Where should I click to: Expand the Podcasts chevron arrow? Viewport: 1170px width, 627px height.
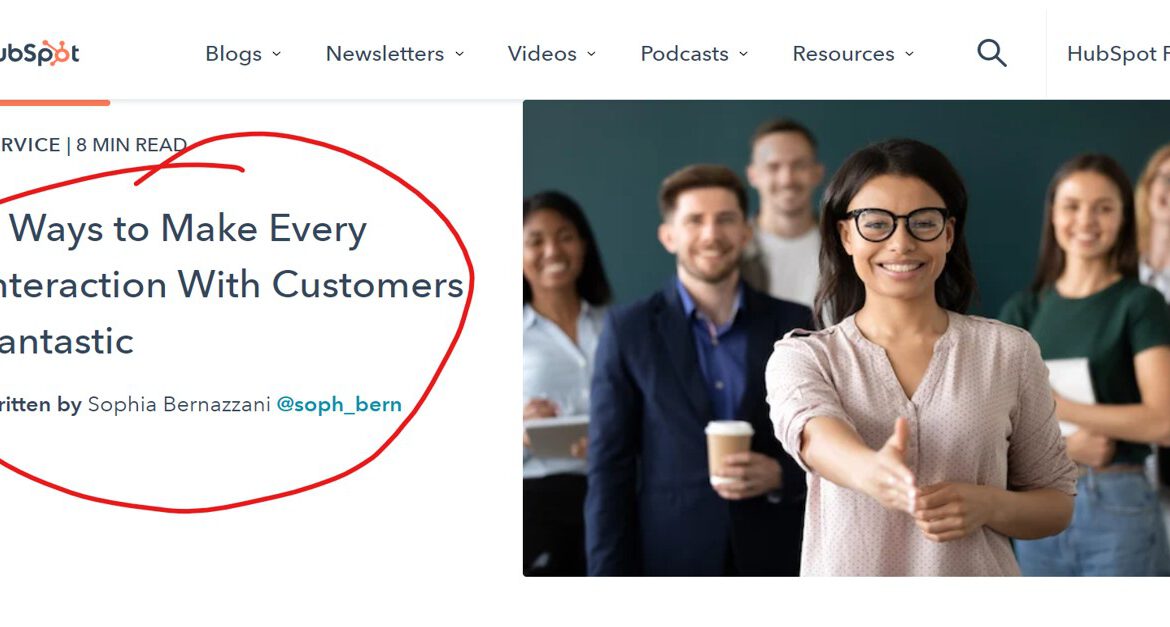click(743, 54)
